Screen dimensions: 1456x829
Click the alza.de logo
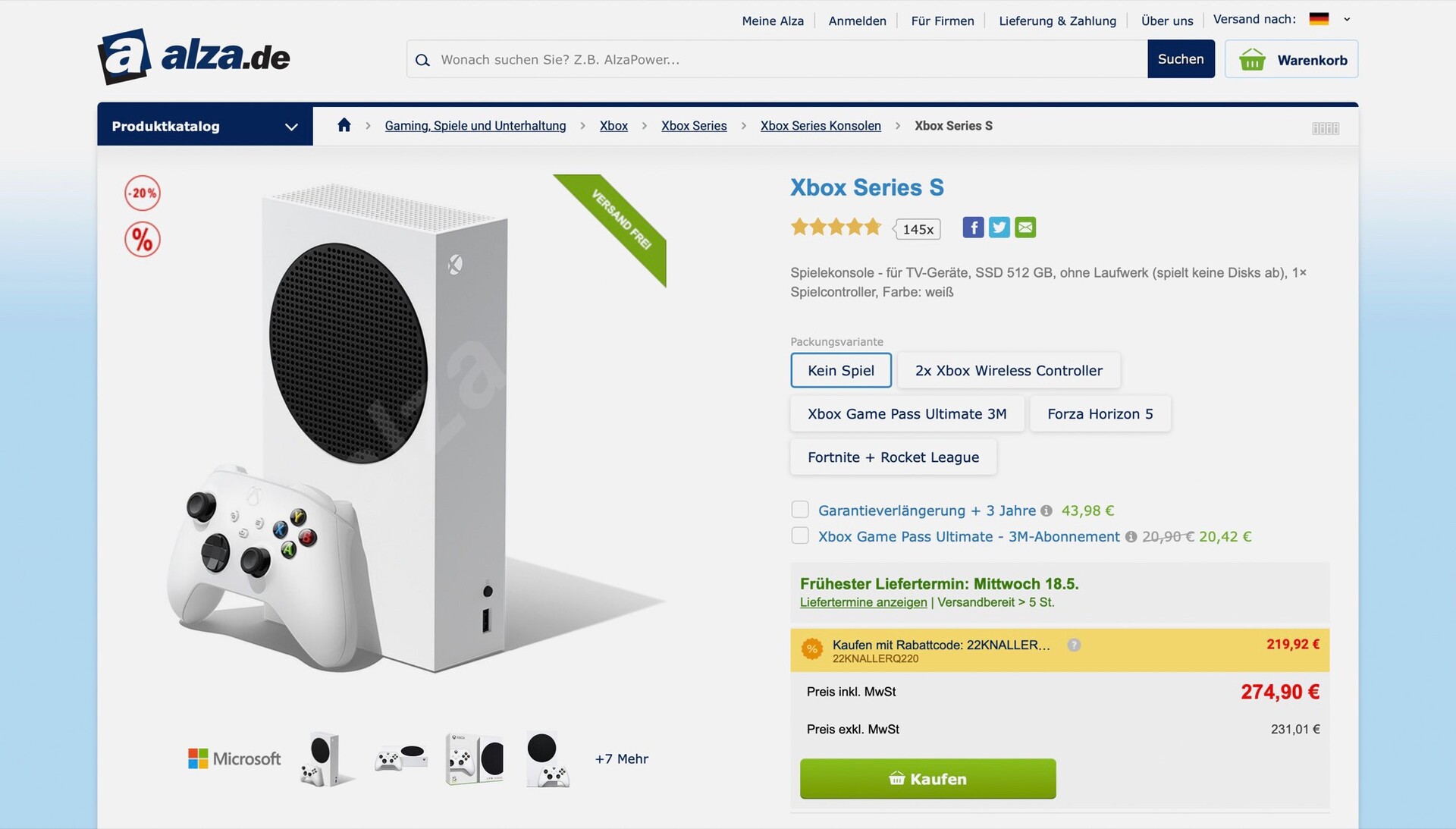pos(194,57)
